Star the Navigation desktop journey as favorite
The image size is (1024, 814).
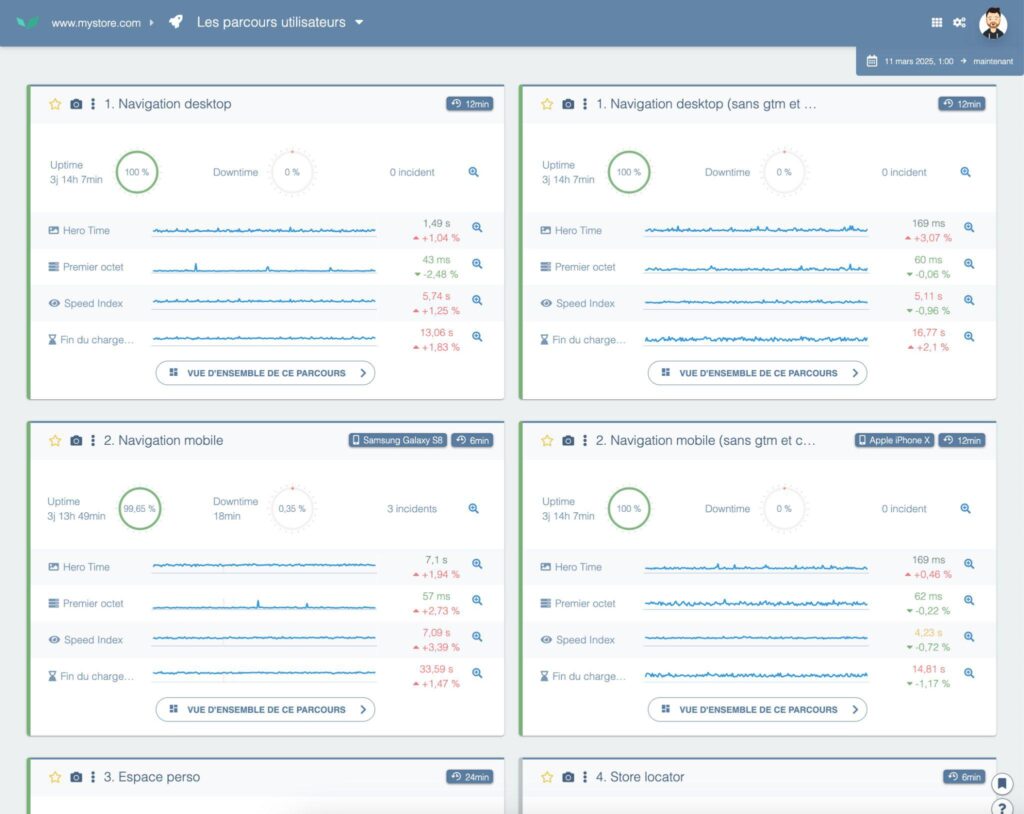coord(55,104)
